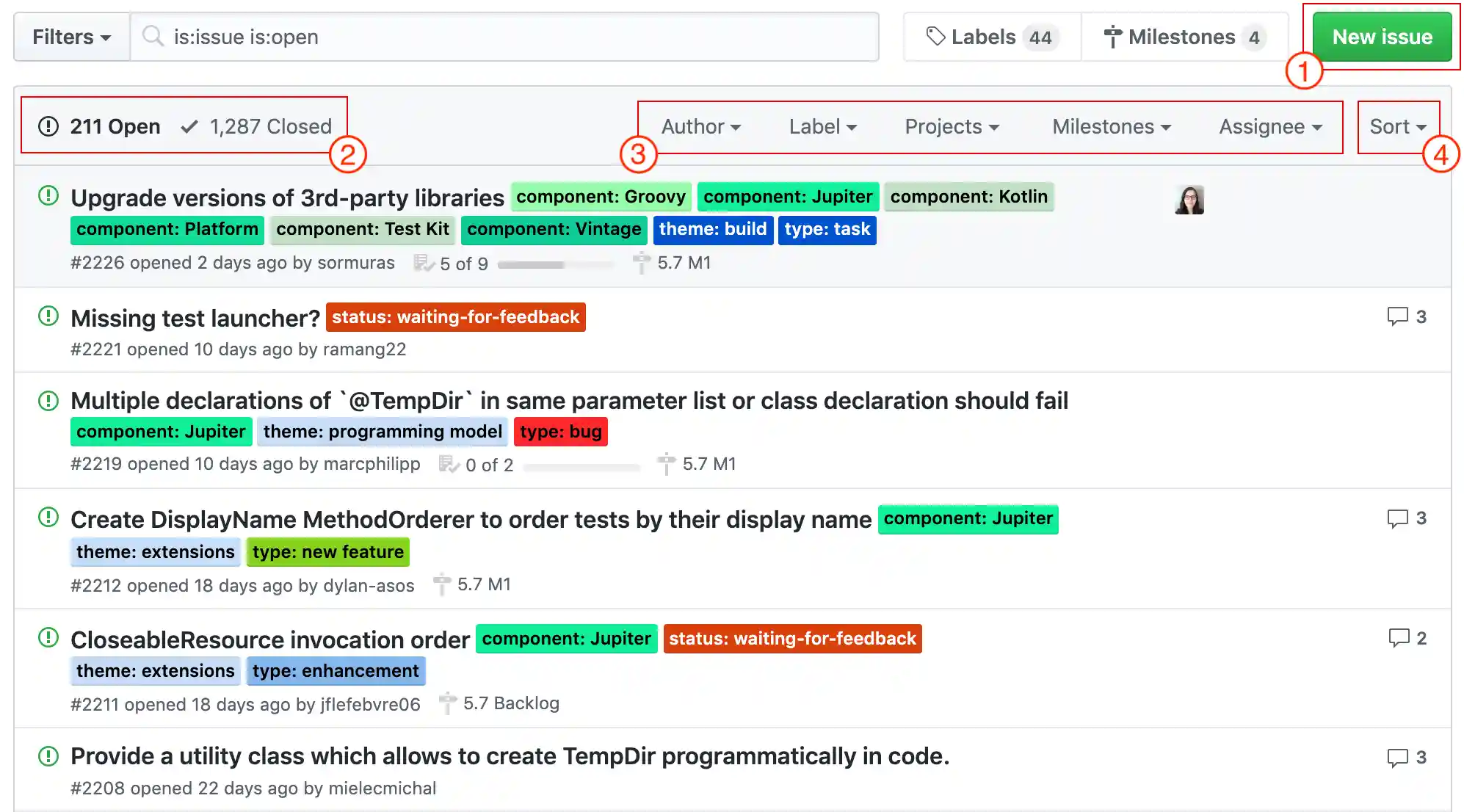Open the Projects filter menu
Image resolution: width=1464 pixels, height=812 pixels.
point(952,127)
